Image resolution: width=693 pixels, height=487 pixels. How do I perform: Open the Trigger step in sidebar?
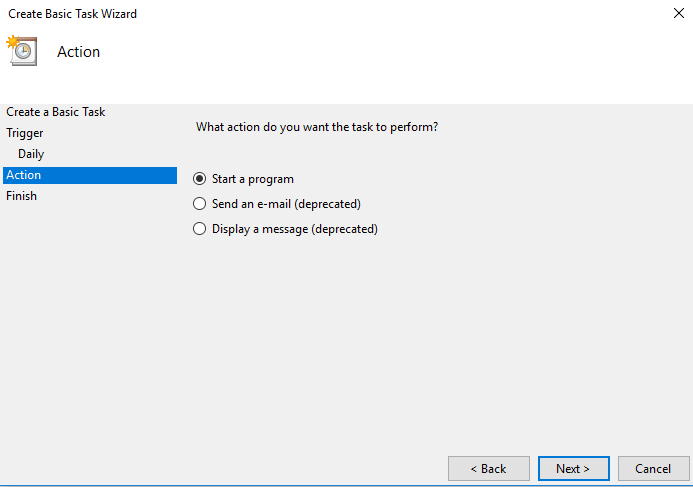tap(25, 133)
